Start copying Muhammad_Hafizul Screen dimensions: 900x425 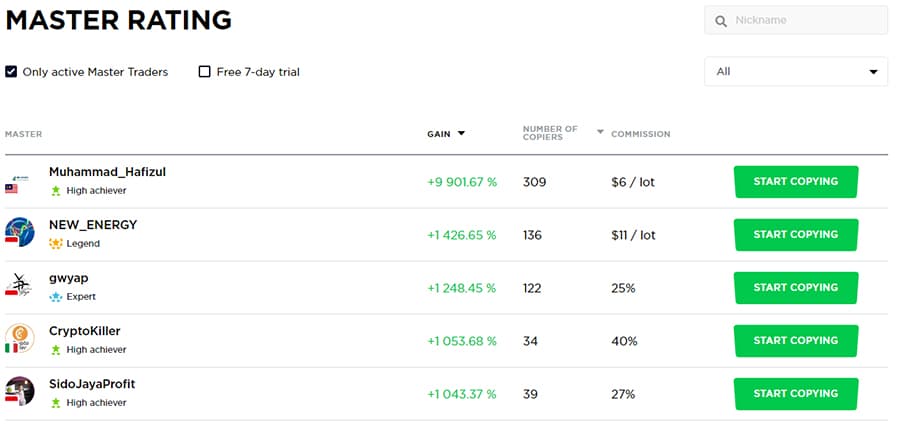[795, 182]
